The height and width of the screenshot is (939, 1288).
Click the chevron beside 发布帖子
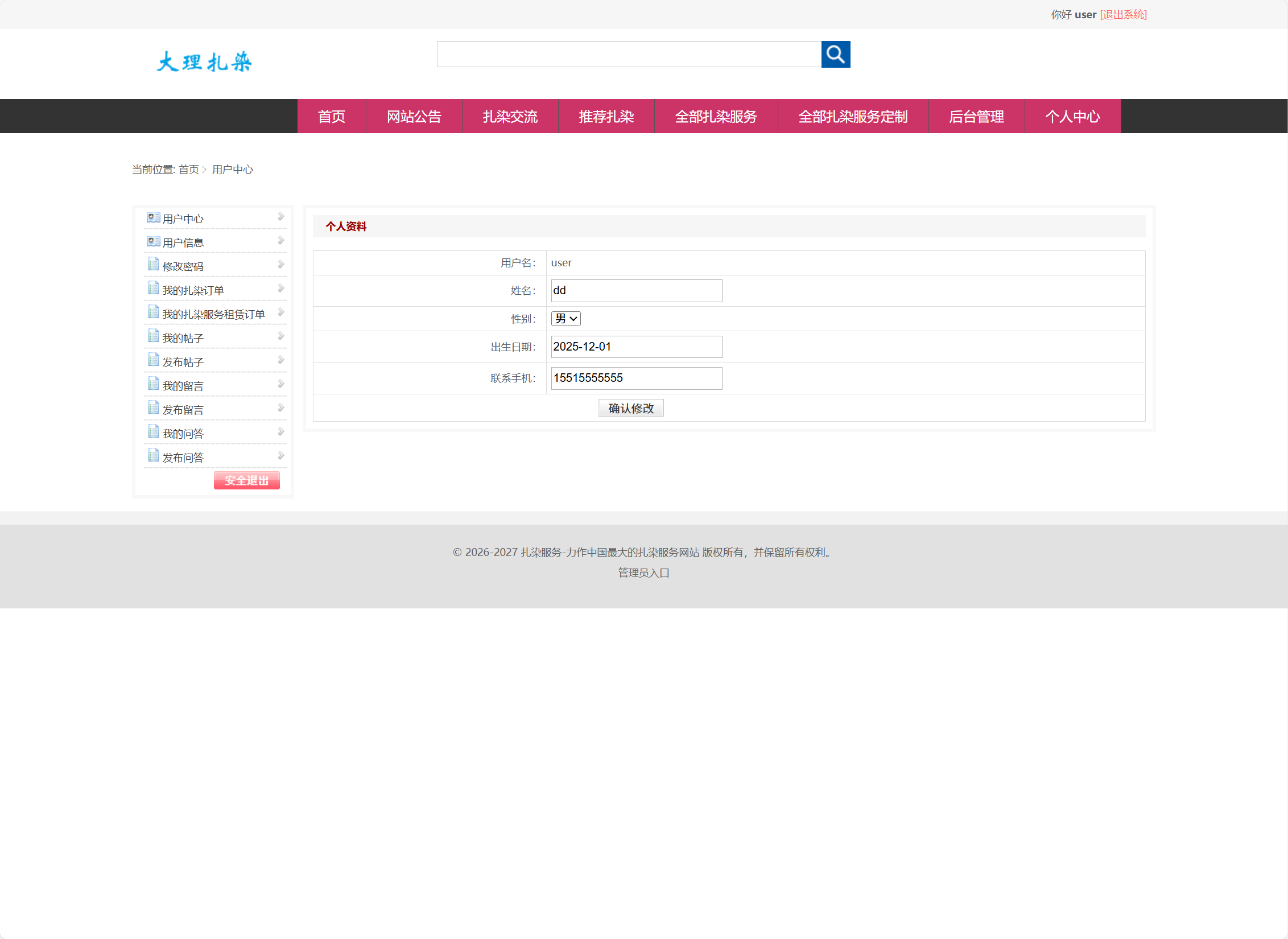[x=280, y=360]
